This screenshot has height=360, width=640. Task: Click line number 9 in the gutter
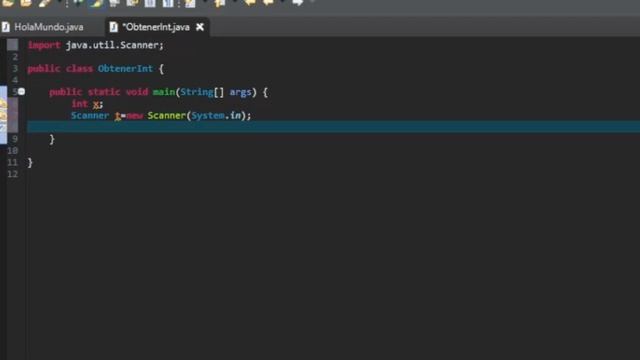pyautogui.click(x=15, y=139)
